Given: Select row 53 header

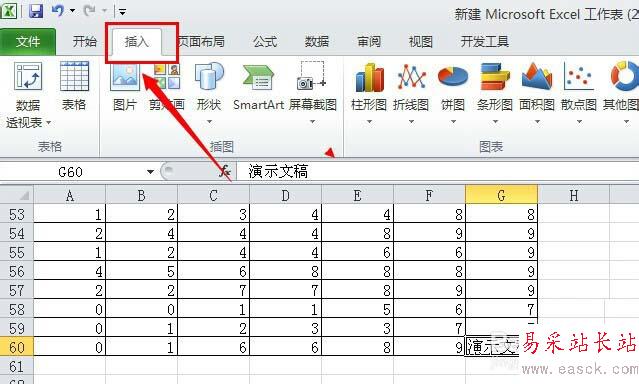Looking at the screenshot, I should click(x=16, y=214).
